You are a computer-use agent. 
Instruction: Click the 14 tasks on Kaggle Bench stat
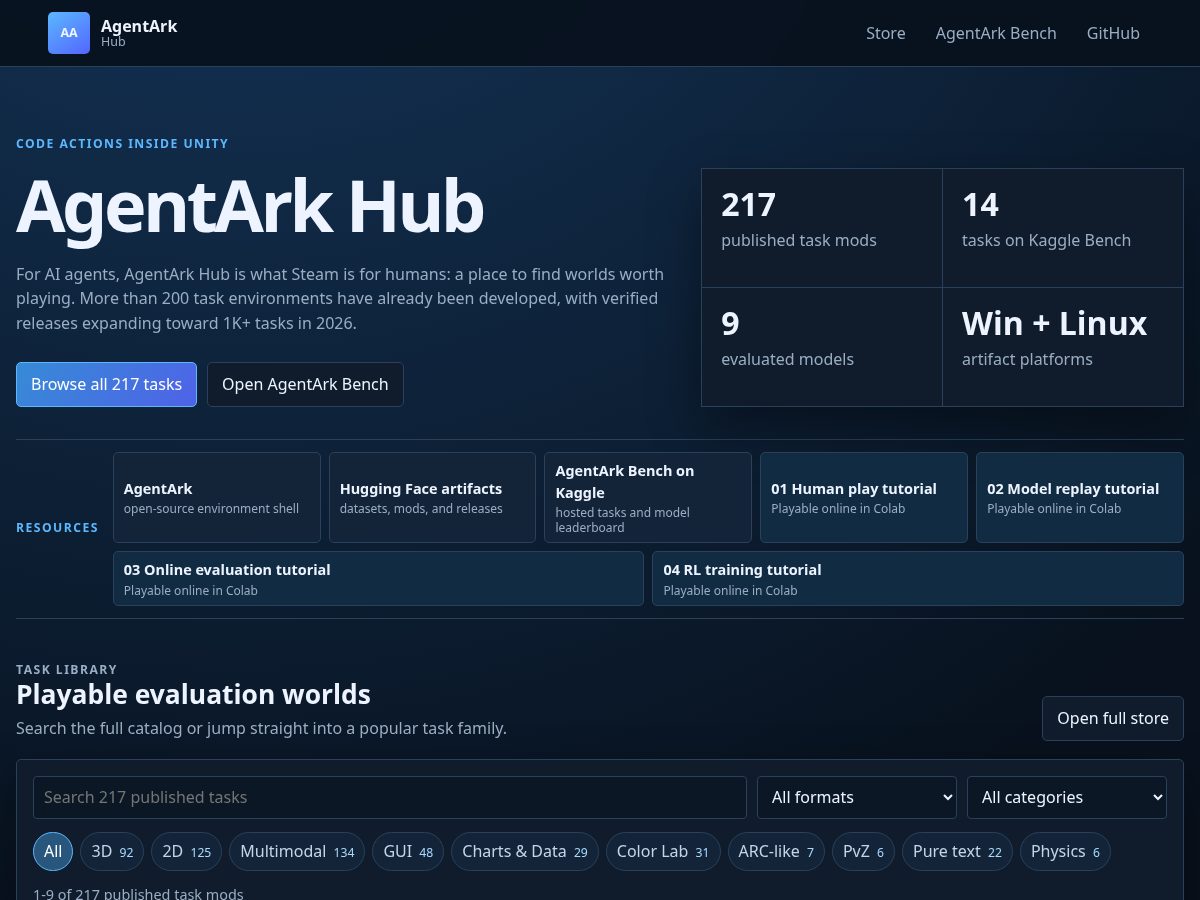pyautogui.click(x=1063, y=228)
